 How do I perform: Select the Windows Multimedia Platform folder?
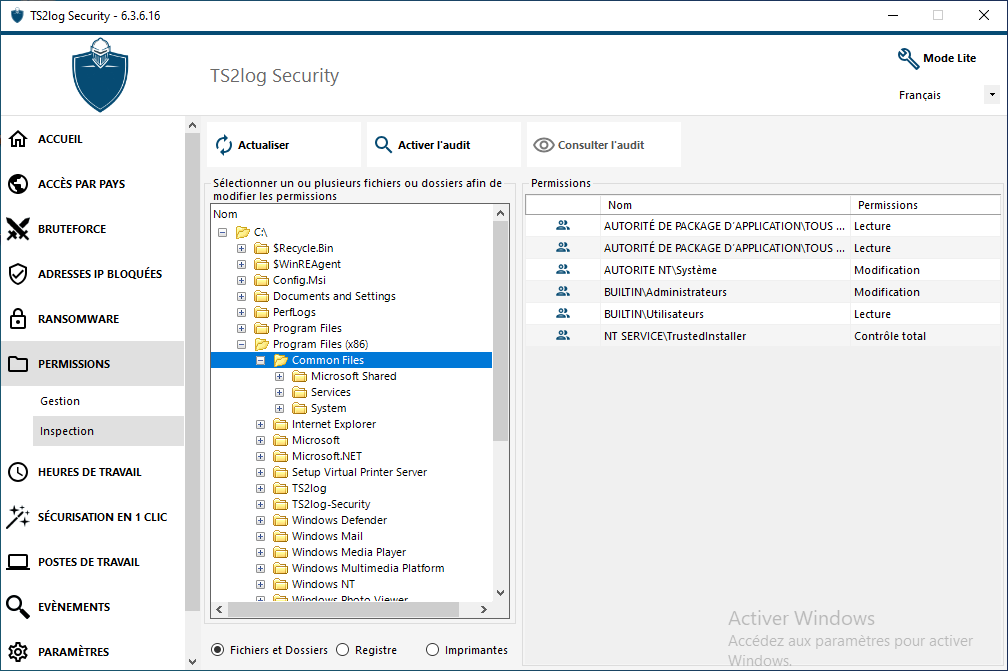(368, 568)
